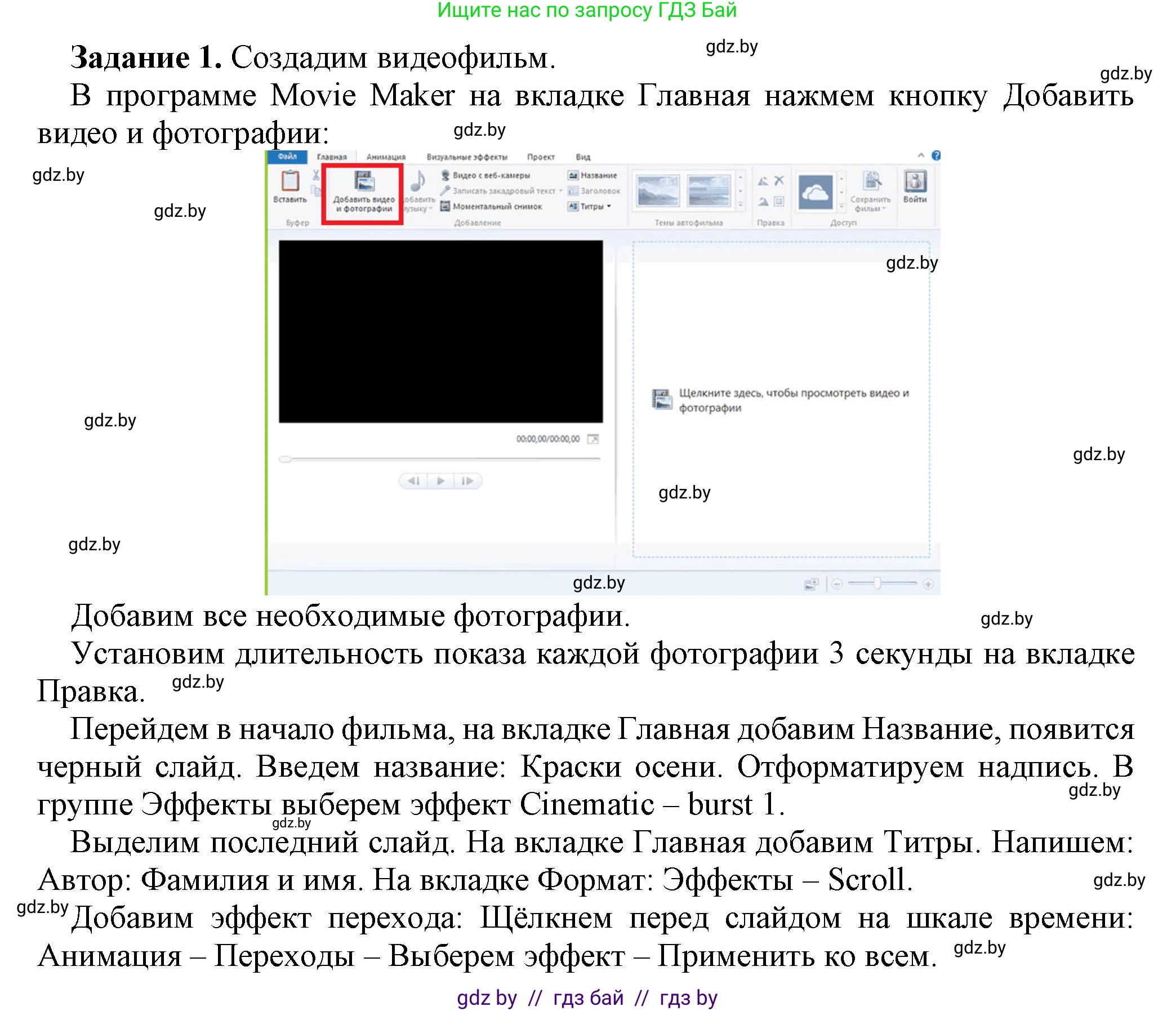
Task: Toggle the Повернуть влево option in Правка
Action: point(763,180)
